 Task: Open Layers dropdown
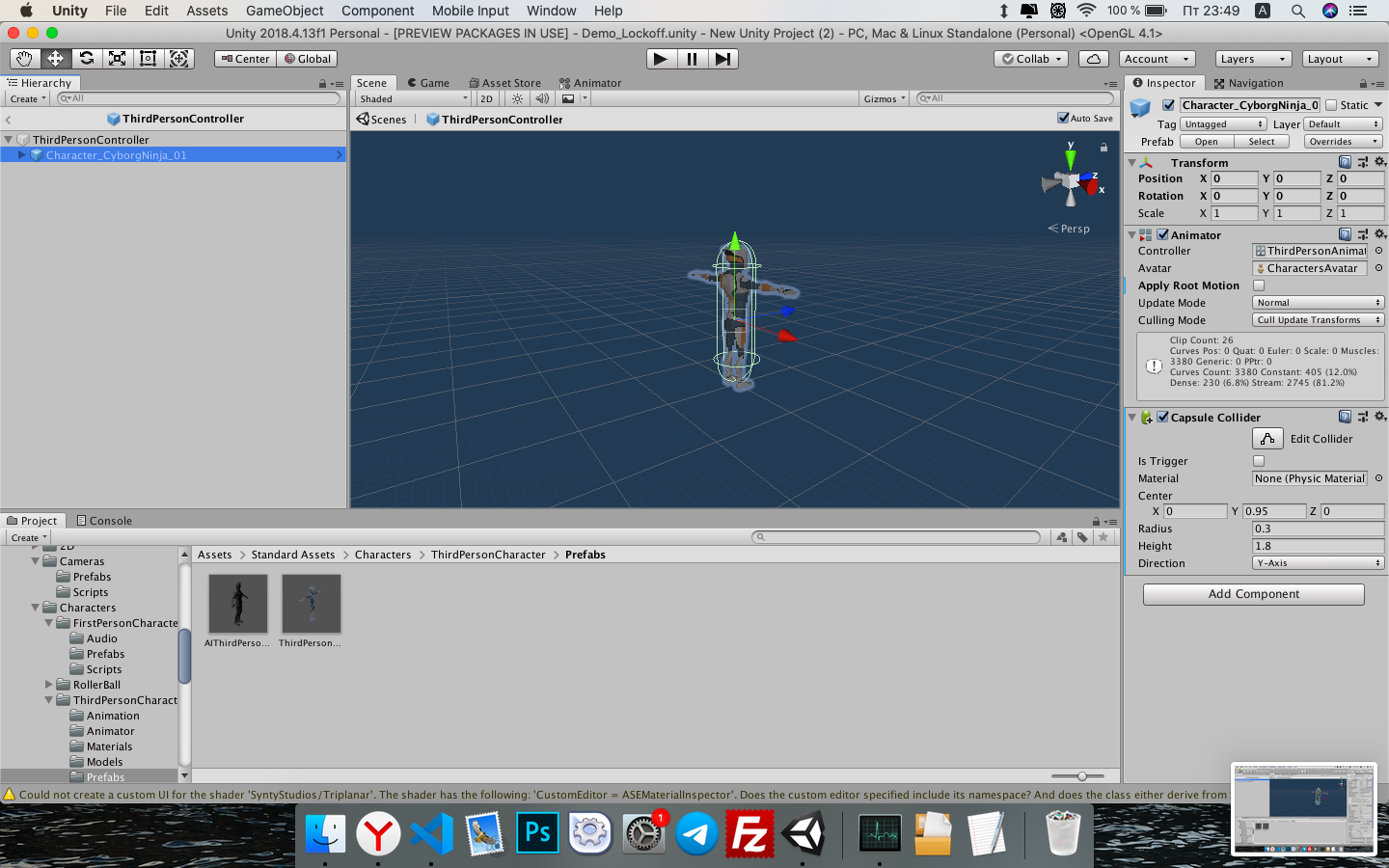pyautogui.click(x=1252, y=59)
